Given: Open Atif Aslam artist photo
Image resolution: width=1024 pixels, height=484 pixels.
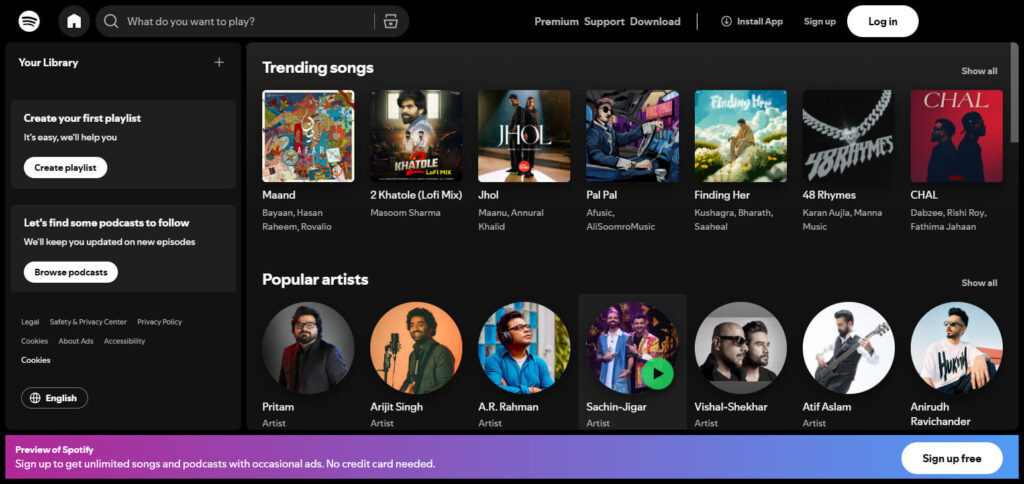Looking at the screenshot, I should click(848, 347).
